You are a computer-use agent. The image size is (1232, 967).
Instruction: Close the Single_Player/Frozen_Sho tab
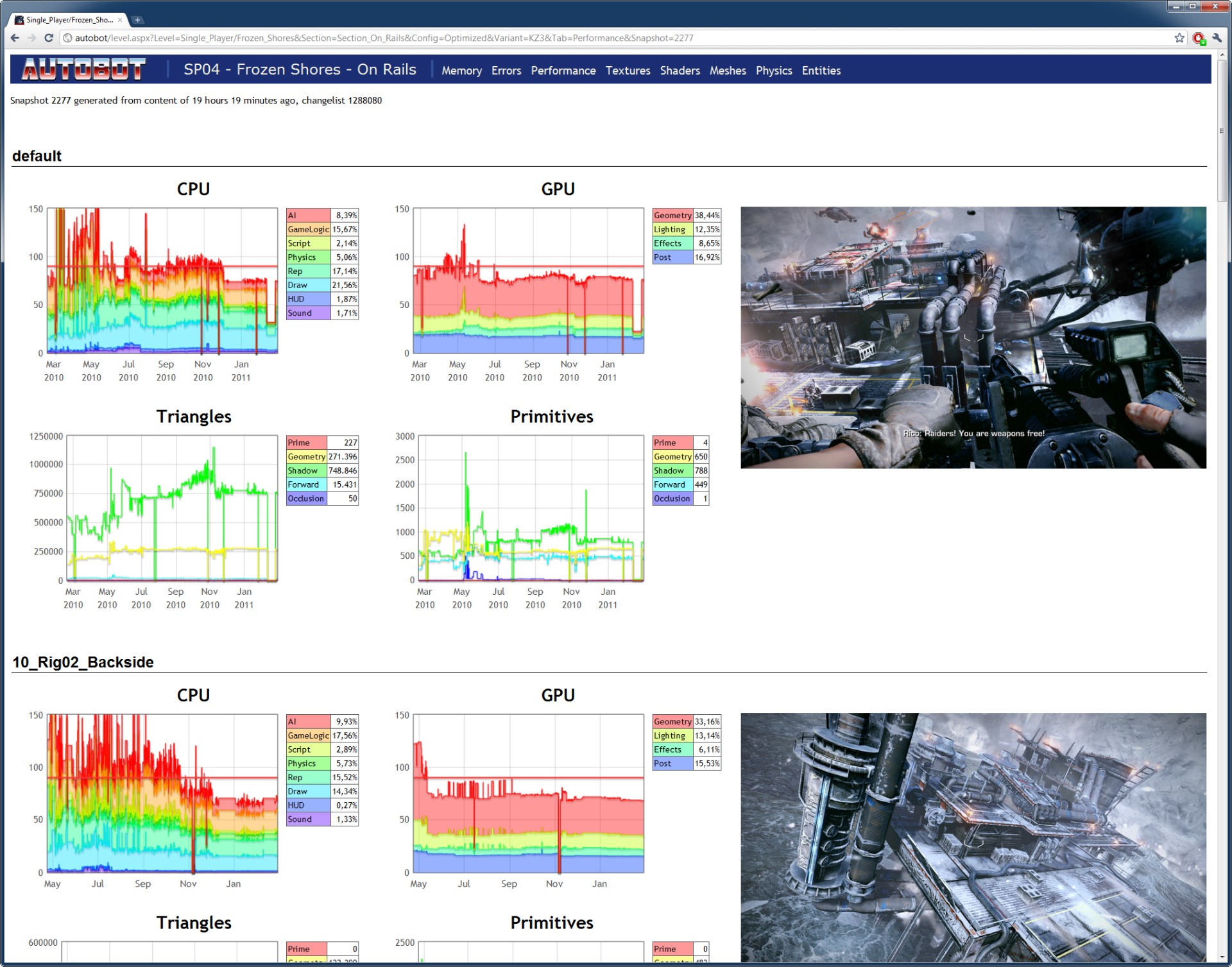coord(120,20)
